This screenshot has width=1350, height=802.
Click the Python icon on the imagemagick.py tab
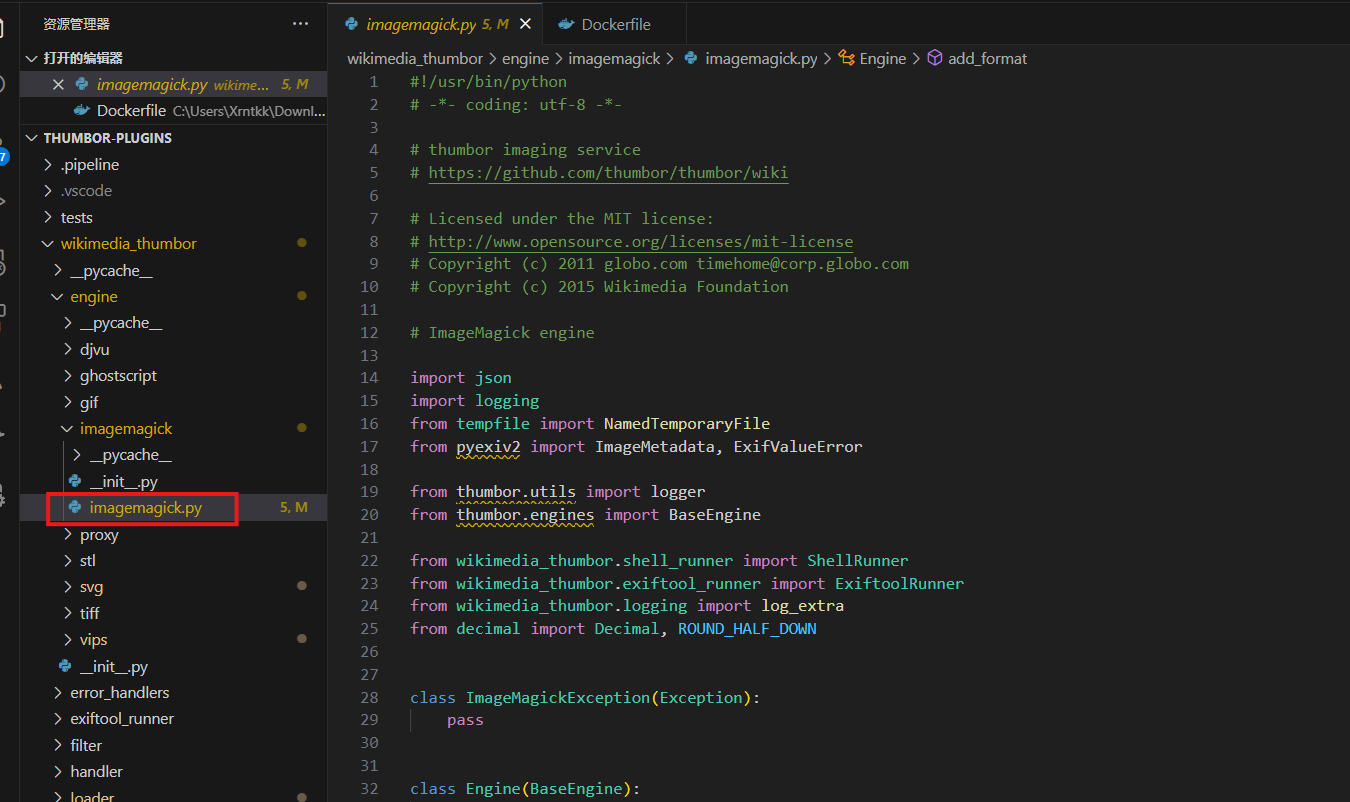(351, 24)
